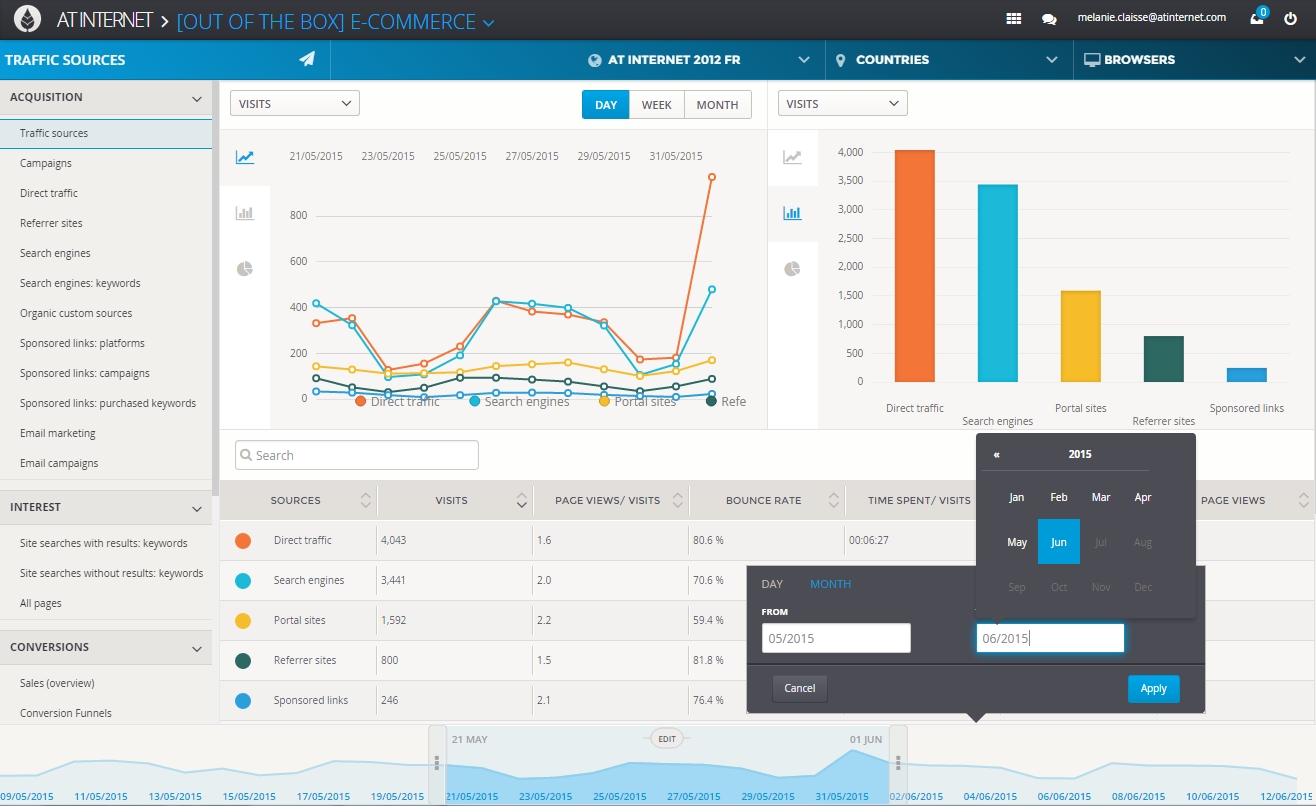Open VISITS metric dropdown of left chart
Image resolution: width=1316 pixels, height=806 pixels.
click(295, 103)
